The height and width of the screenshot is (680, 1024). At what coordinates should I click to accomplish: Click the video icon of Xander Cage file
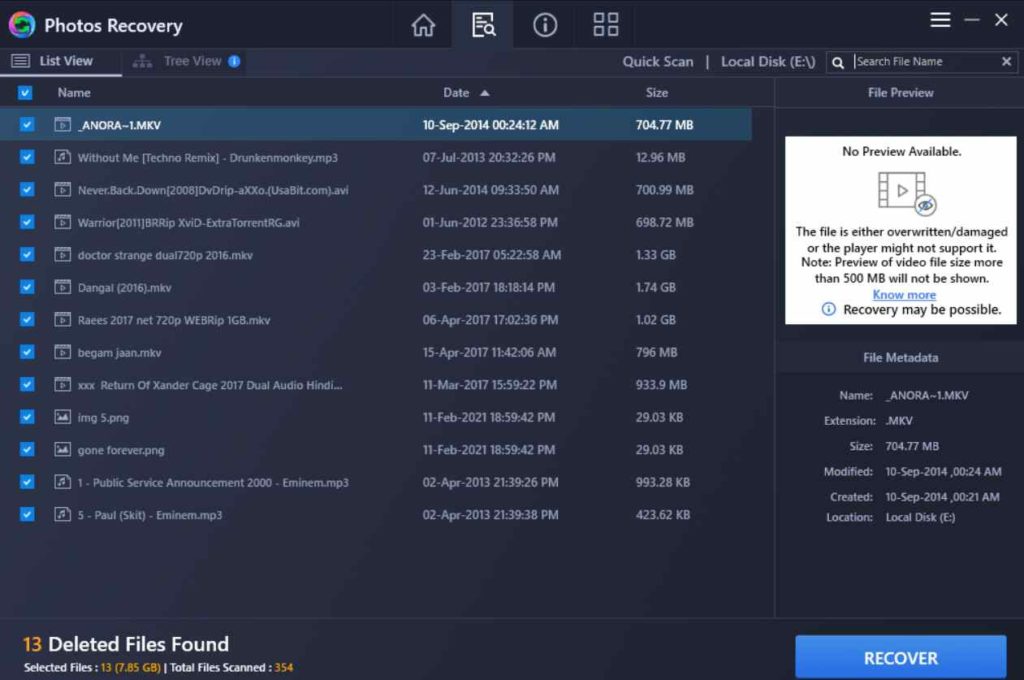[x=62, y=384]
